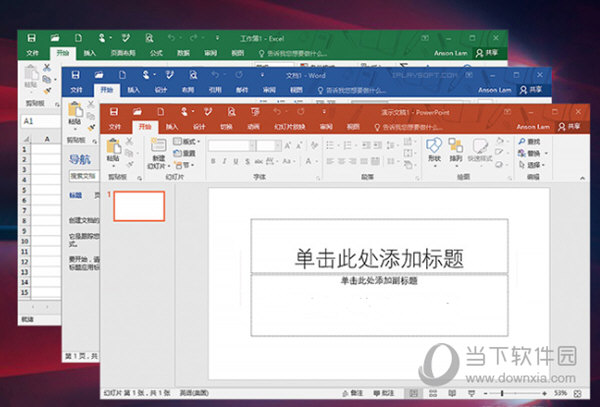Save the presentation in PowerPoint's quick access toolbar
Viewport: 600px width, 407px height.
114,112
